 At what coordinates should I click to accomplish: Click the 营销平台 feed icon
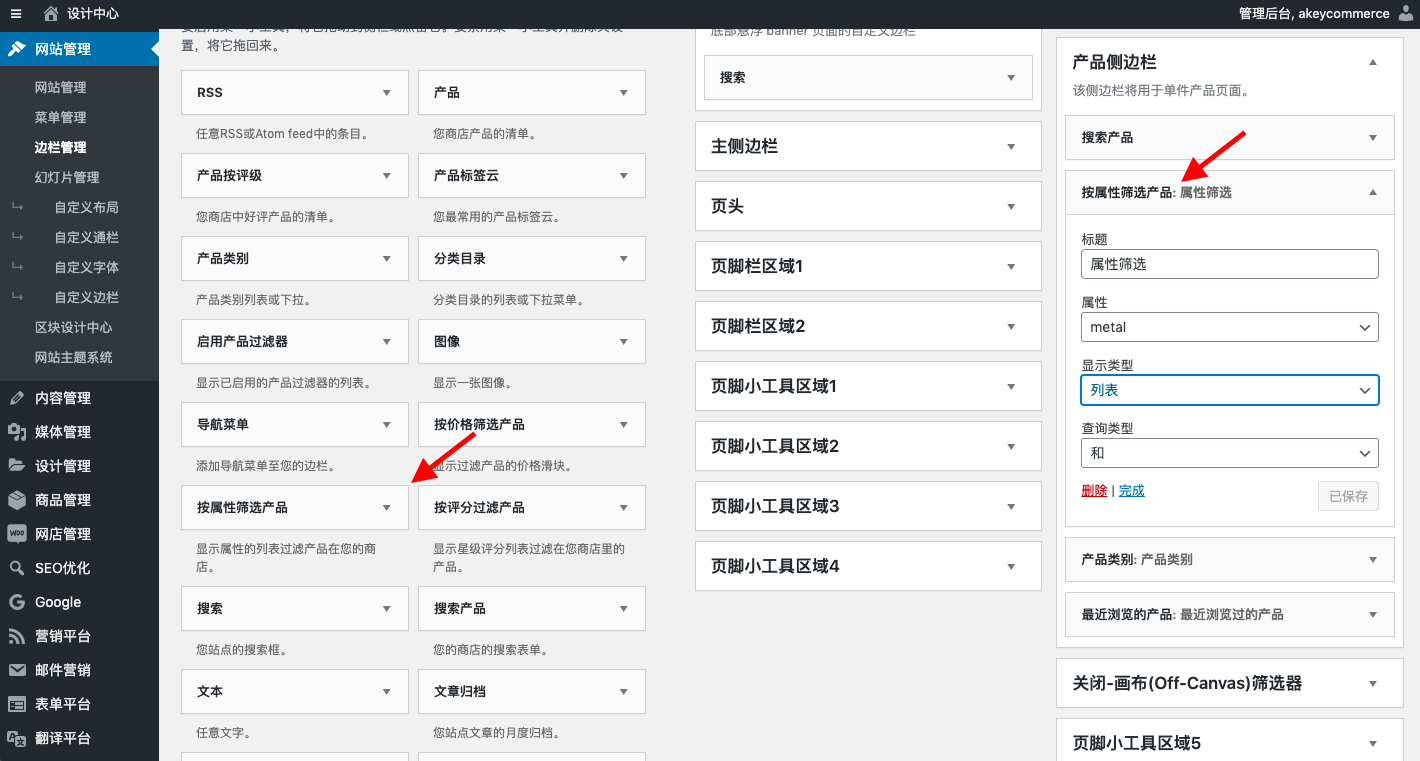coord(17,636)
